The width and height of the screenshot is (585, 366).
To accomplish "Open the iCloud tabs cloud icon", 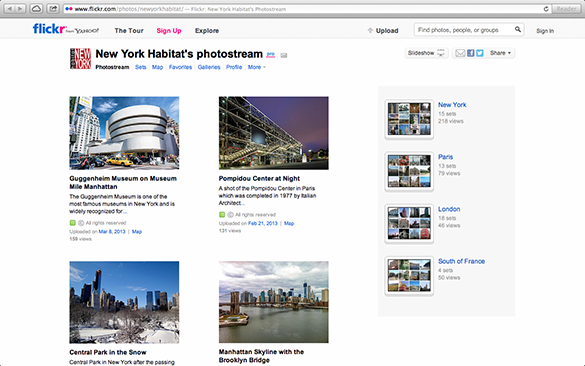I will tap(36, 9).
